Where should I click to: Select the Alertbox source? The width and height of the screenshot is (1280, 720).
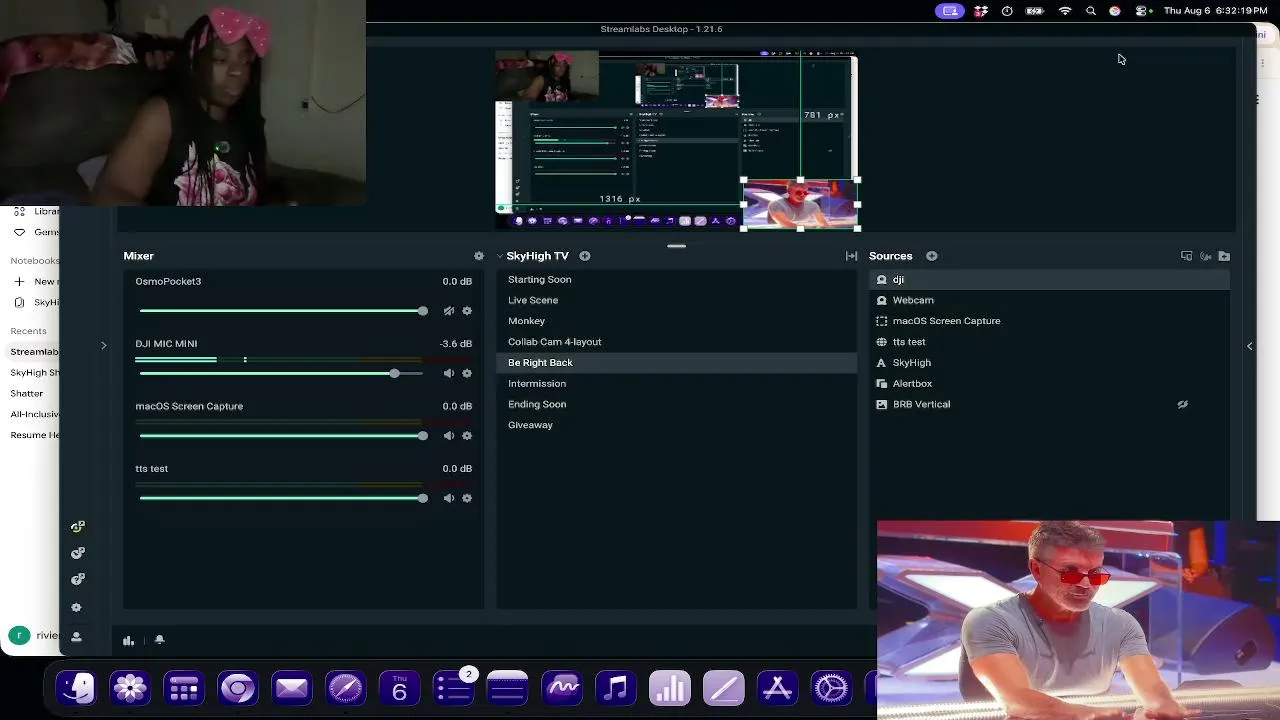[x=1049, y=384]
